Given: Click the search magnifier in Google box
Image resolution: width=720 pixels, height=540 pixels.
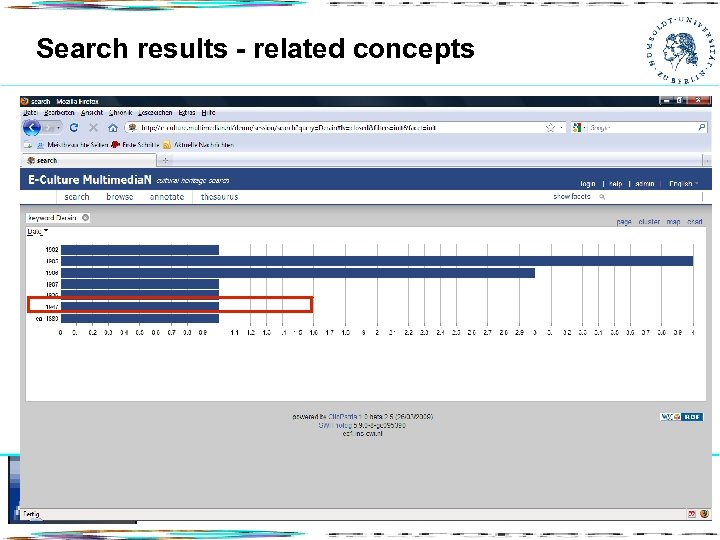Looking at the screenshot, I should 702,127.
